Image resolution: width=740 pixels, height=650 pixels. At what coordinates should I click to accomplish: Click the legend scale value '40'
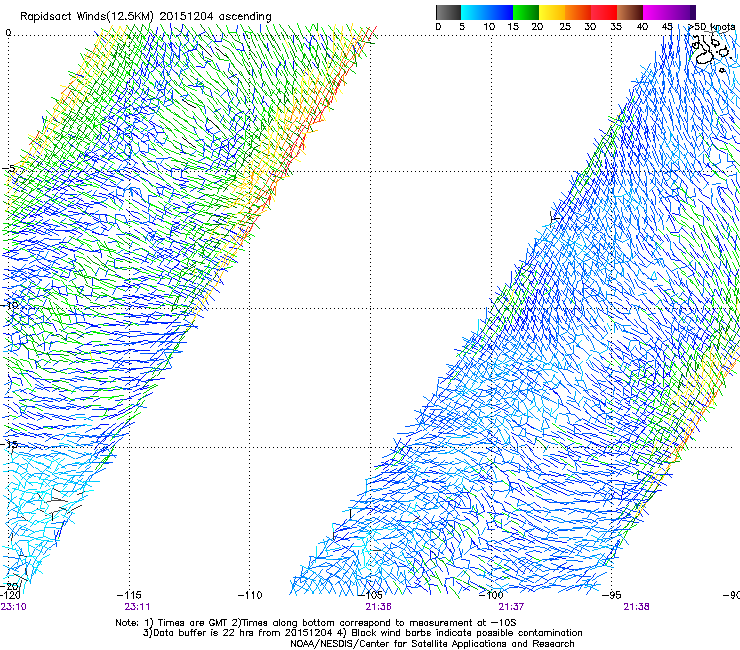(642, 27)
